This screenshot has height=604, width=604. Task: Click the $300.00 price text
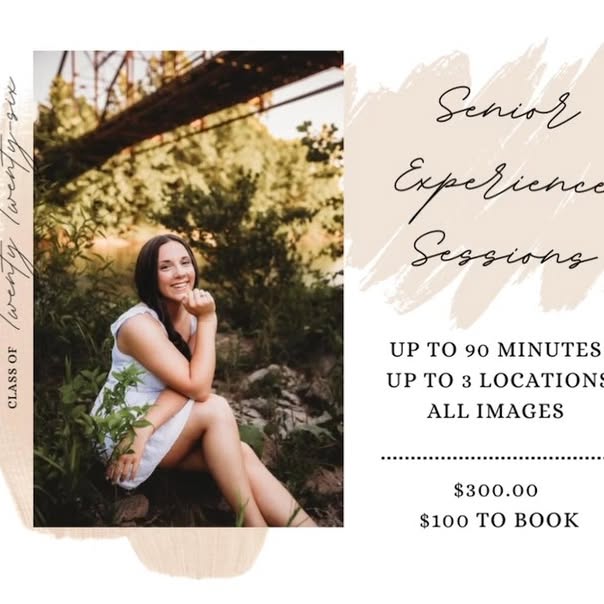pyautogui.click(x=496, y=490)
